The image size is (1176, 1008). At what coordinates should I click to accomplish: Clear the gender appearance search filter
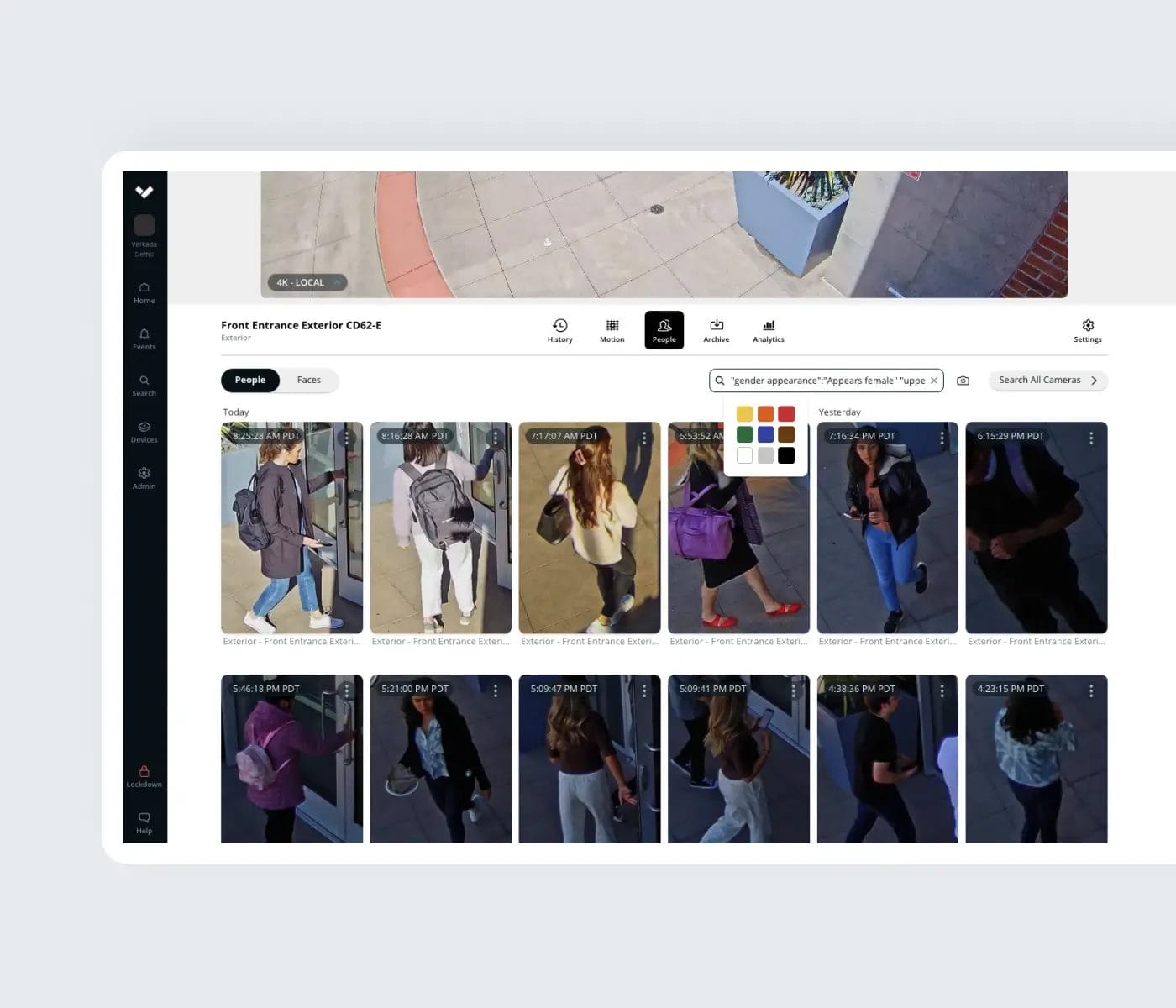(x=934, y=380)
